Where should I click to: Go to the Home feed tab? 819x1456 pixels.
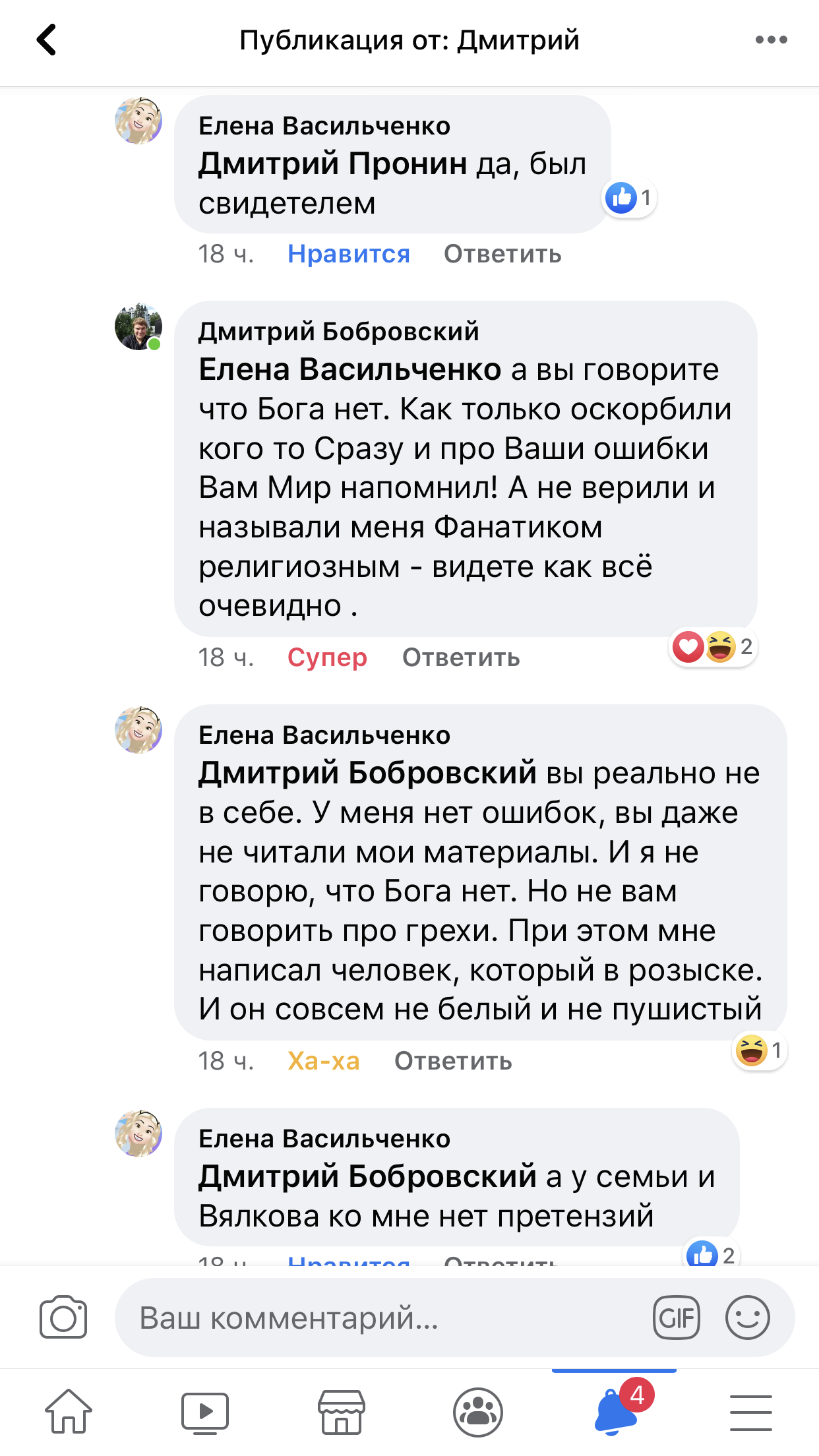point(69,1412)
